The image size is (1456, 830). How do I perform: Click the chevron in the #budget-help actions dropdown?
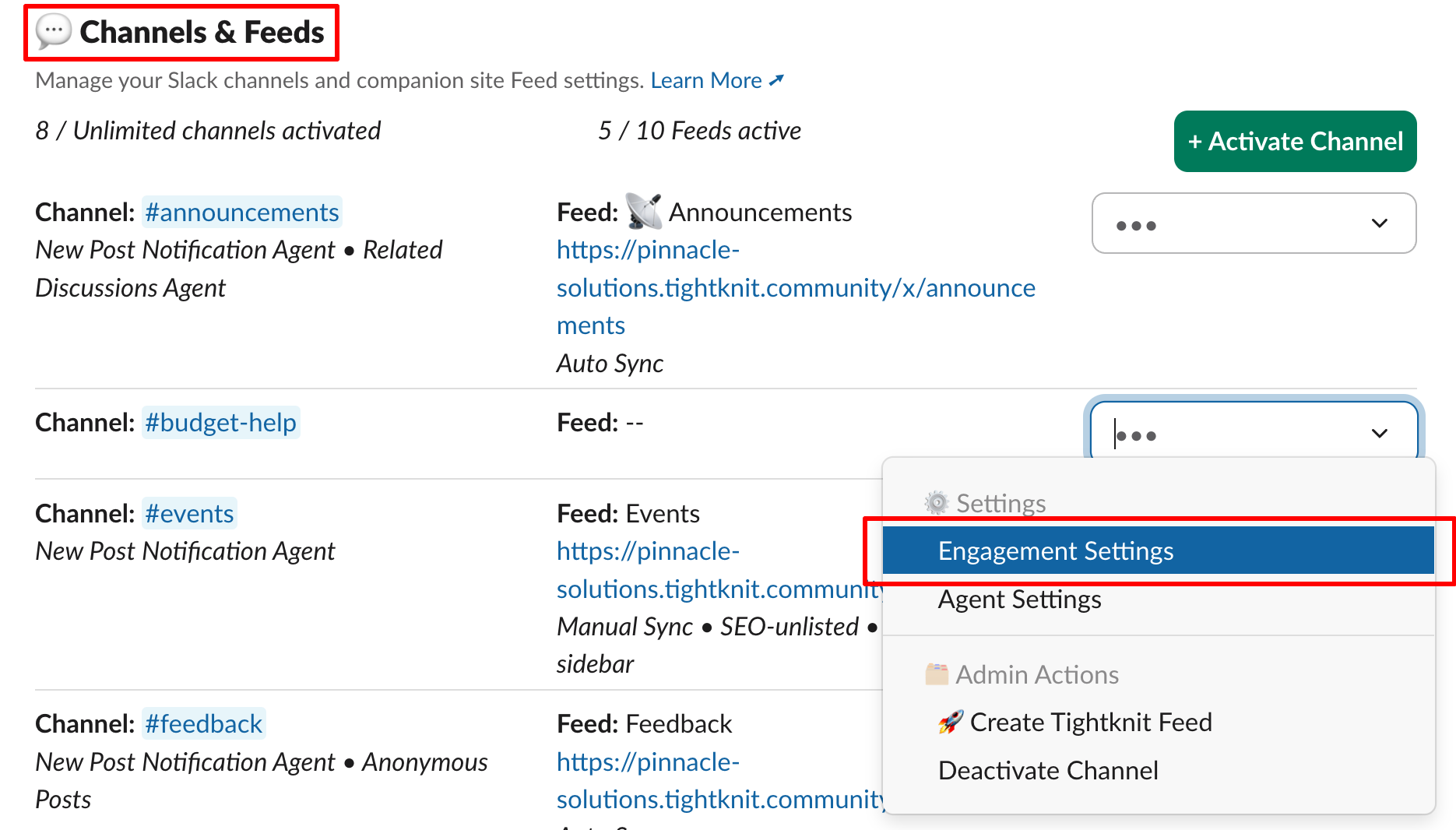pyautogui.click(x=1380, y=434)
